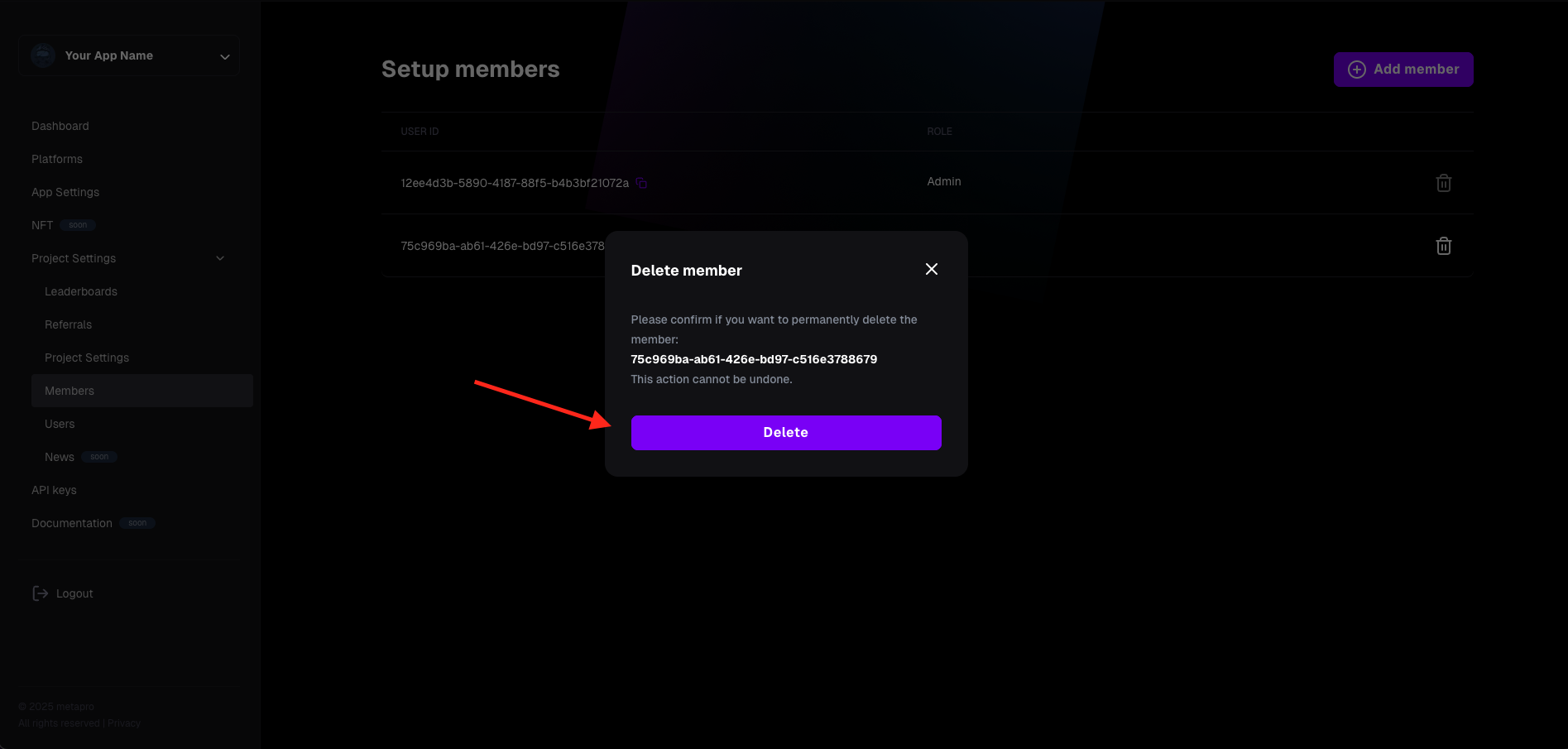Open the Your App Name dropdown chevron
Image resolution: width=1568 pixels, height=749 pixels.
point(224,56)
